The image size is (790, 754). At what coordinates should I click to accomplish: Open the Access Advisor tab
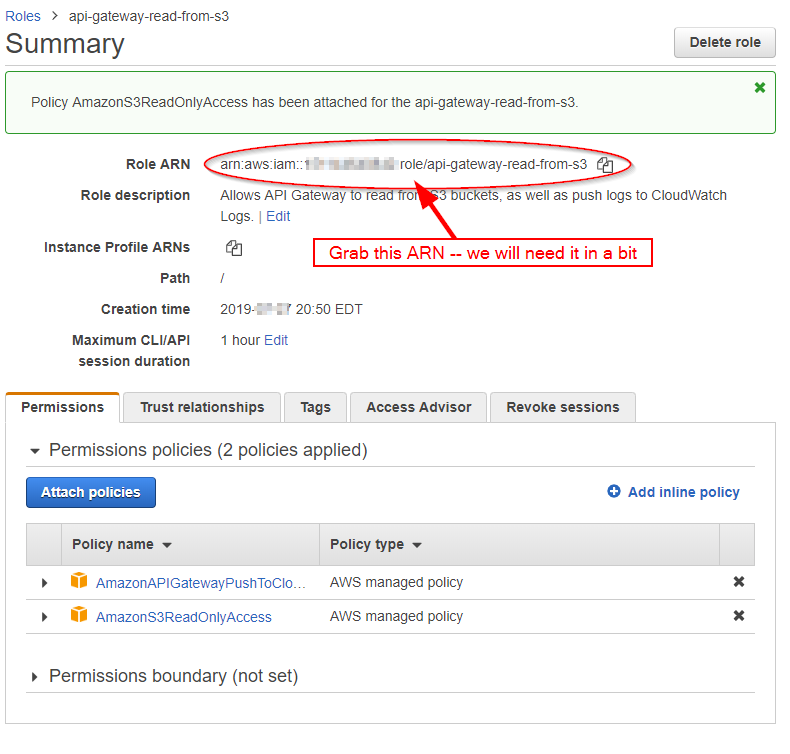[x=419, y=407]
